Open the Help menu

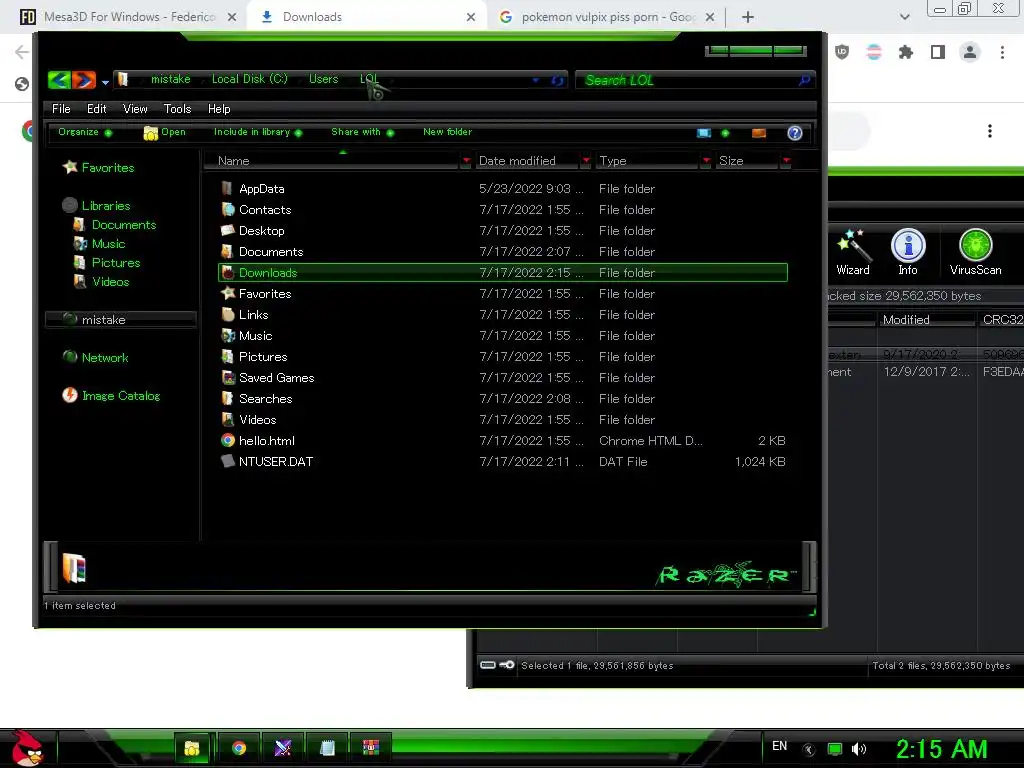point(219,109)
